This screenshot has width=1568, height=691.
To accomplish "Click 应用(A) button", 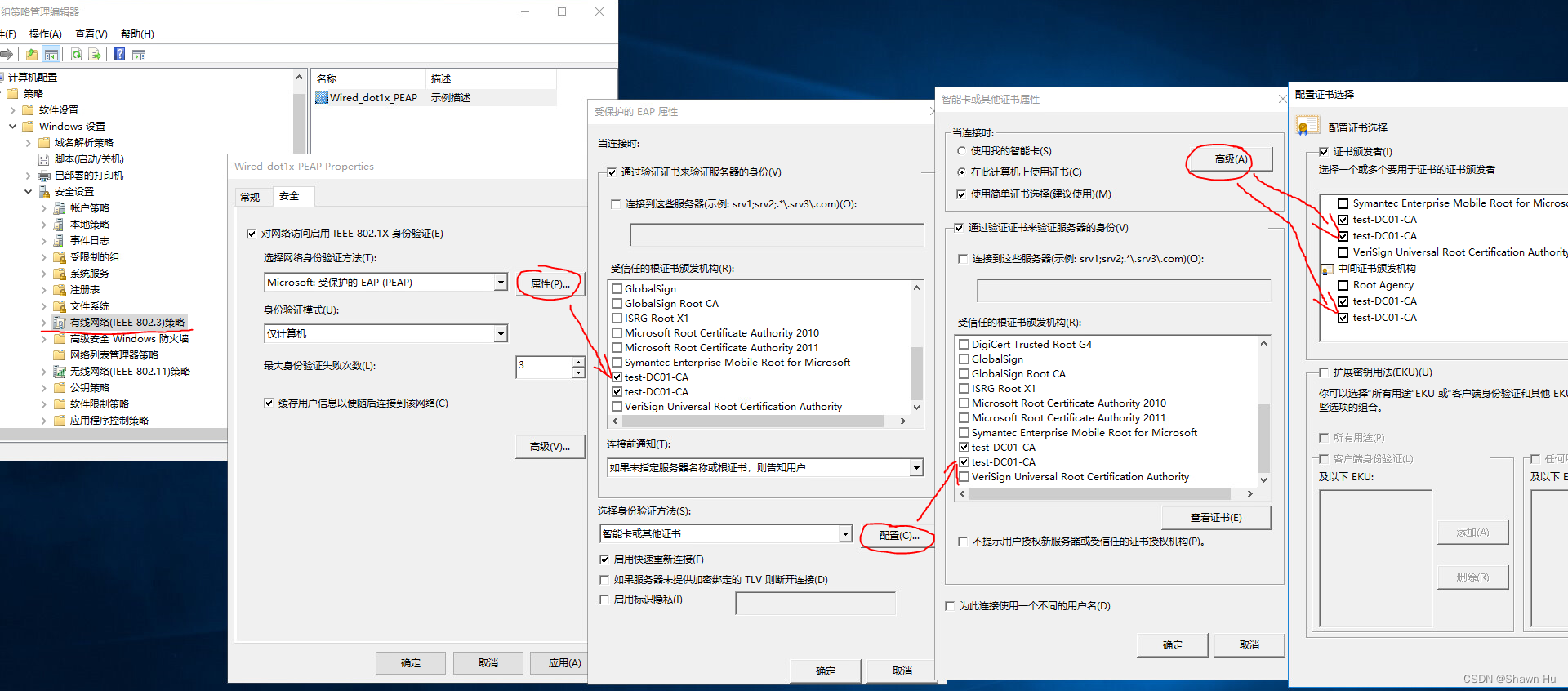I will point(559,663).
